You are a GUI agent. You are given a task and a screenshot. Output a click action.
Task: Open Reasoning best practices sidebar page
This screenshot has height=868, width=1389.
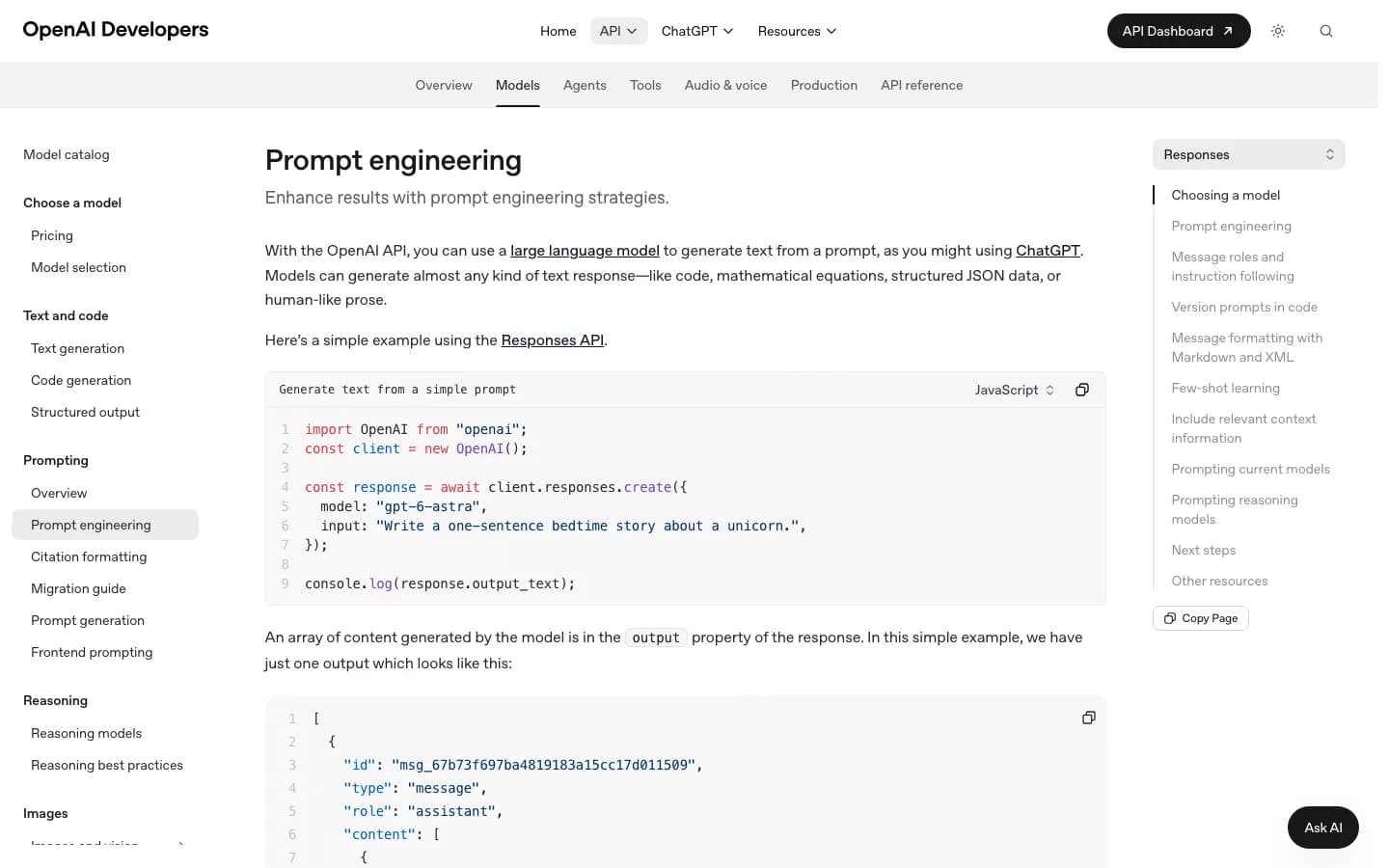pos(107,765)
